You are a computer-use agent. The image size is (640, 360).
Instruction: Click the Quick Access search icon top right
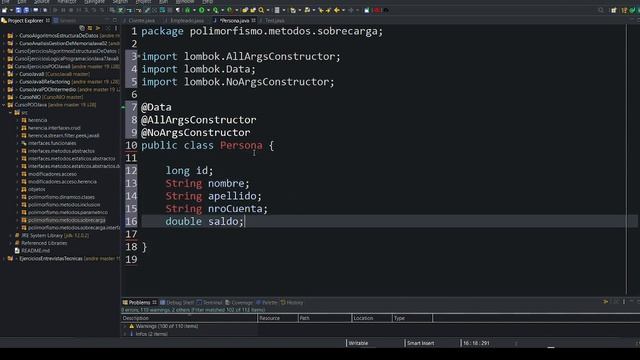click(601, 10)
